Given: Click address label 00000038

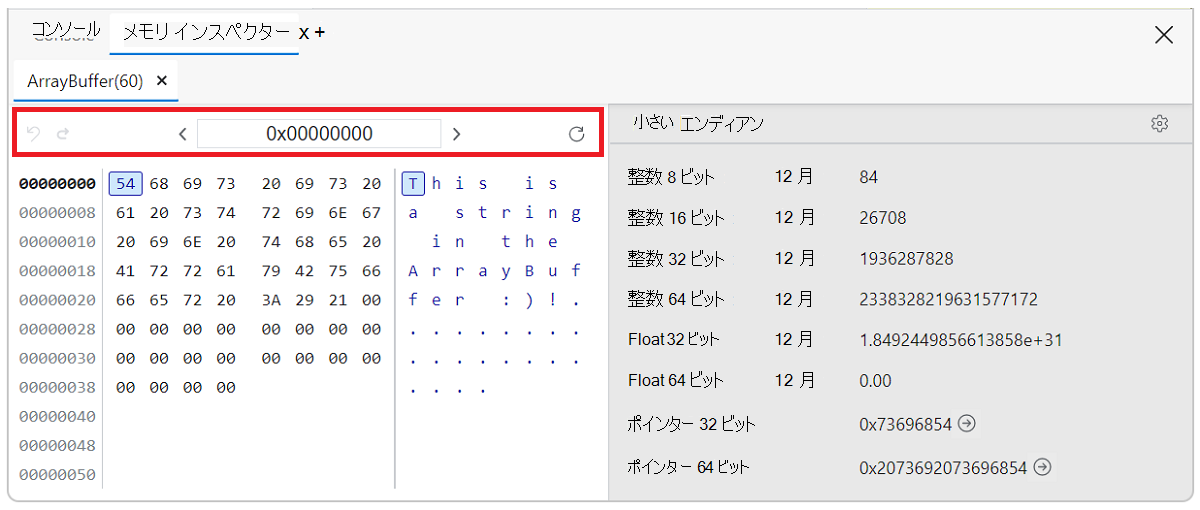Looking at the screenshot, I should [x=58, y=387].
